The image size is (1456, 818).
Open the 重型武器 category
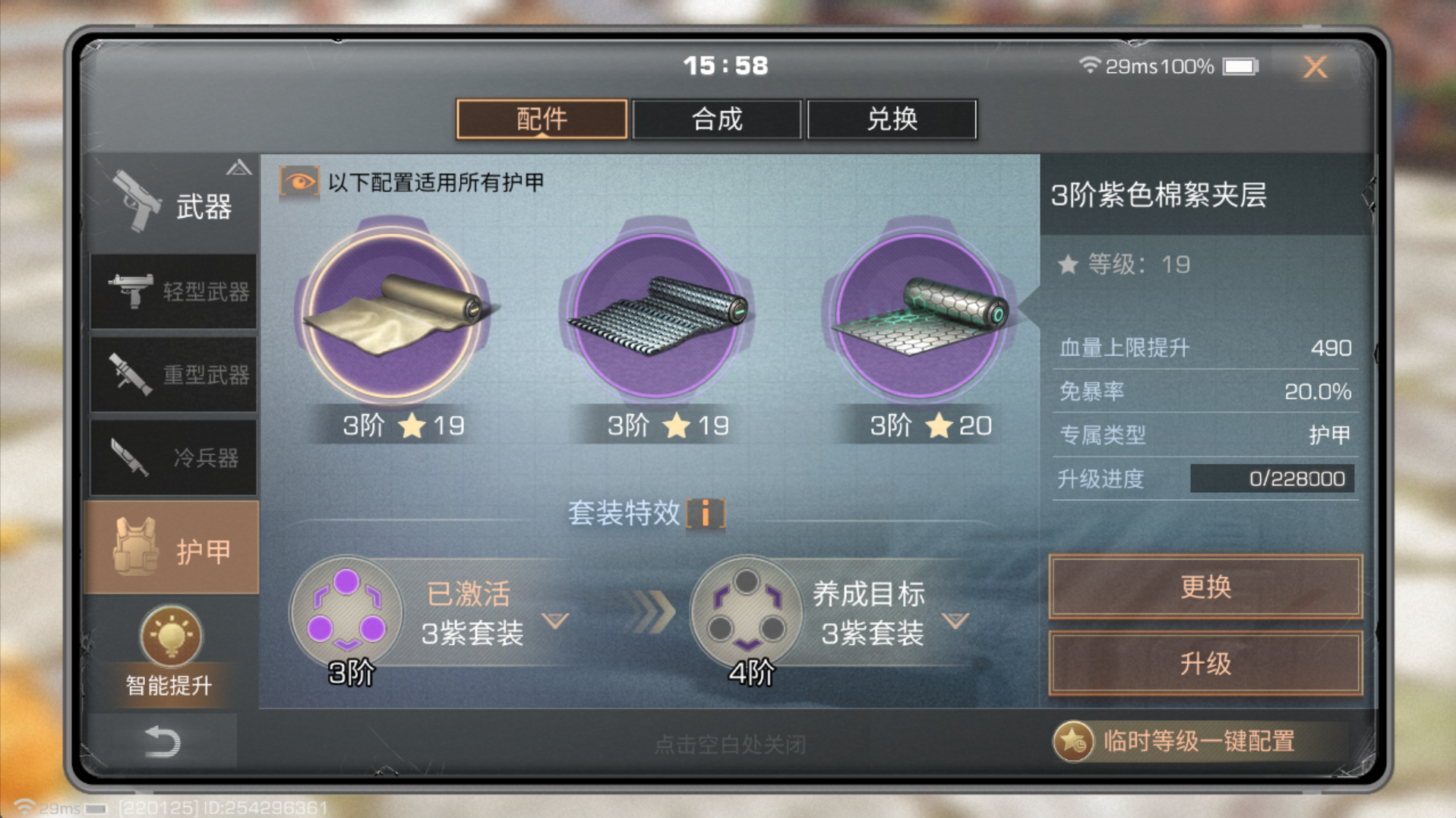point(174,374)
